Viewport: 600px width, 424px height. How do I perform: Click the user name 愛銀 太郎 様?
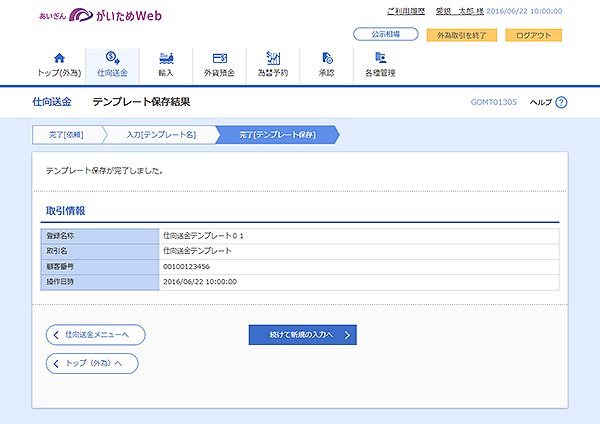click(460, 11)
